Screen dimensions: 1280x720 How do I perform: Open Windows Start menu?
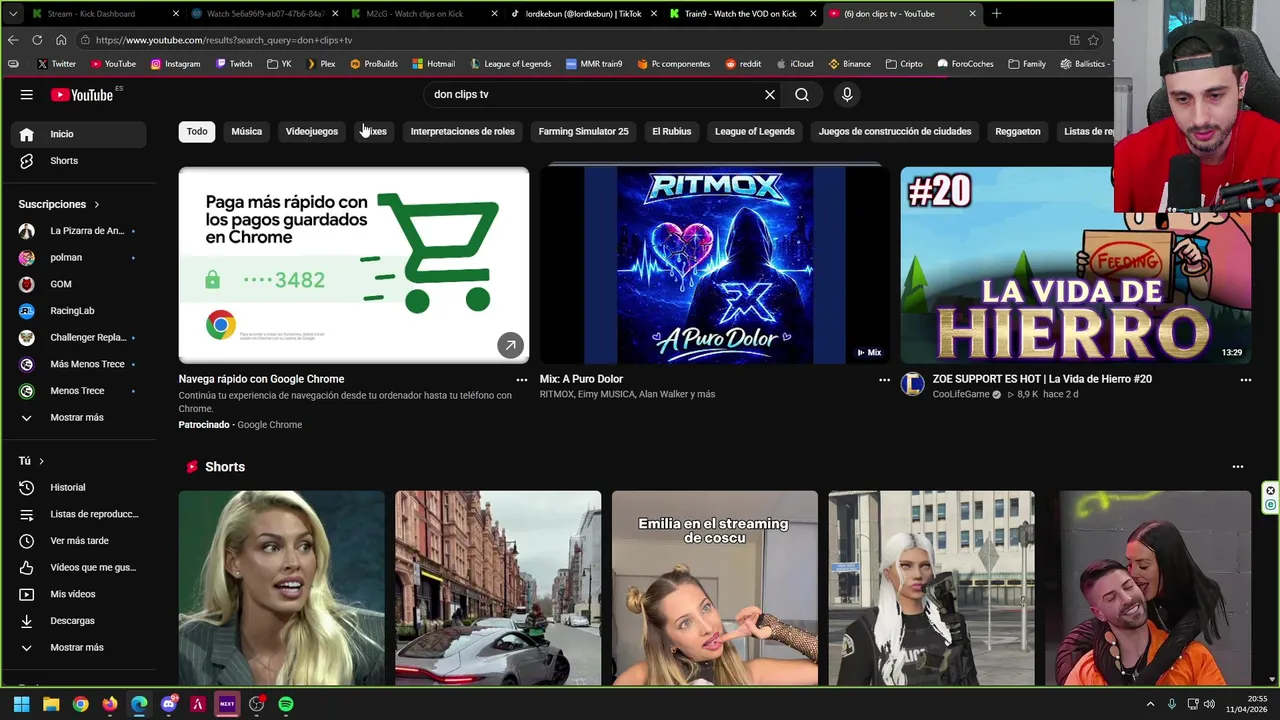tap(21, 704)
